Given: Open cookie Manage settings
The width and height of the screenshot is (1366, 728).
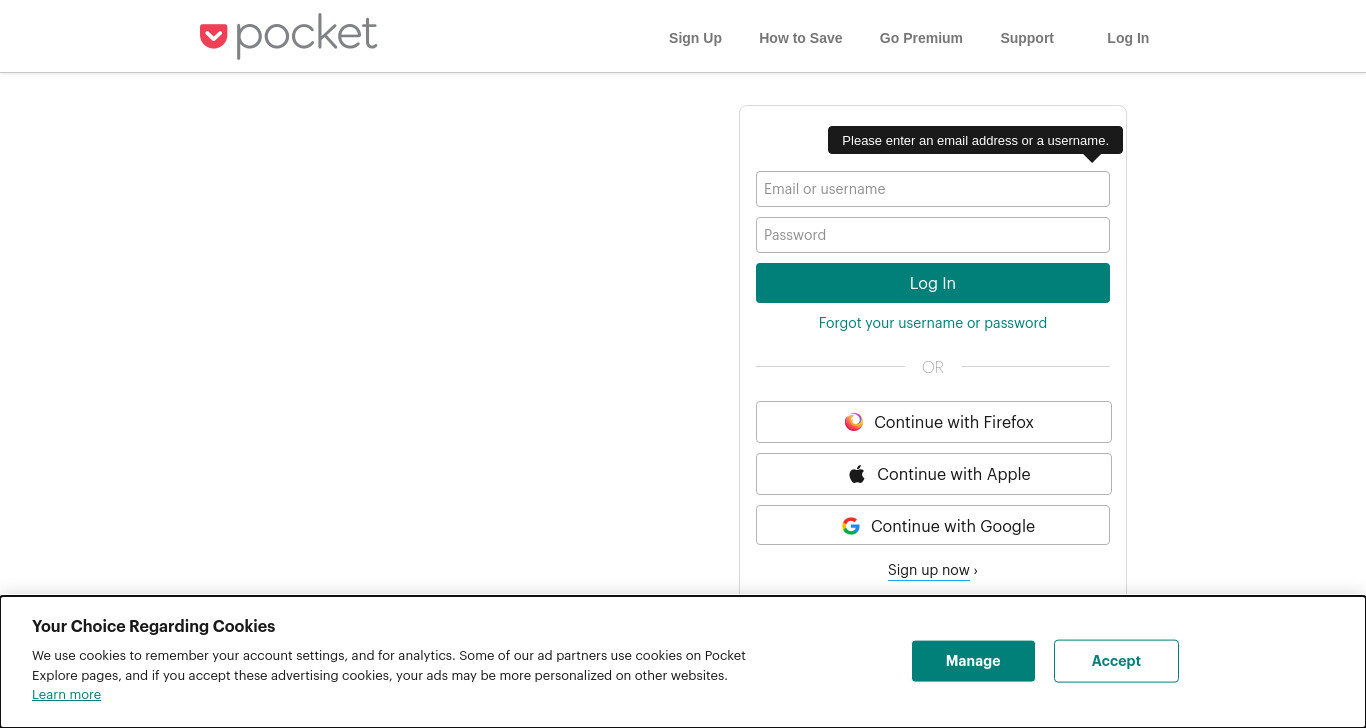Looking at the screenshot, I should [973, 661].
